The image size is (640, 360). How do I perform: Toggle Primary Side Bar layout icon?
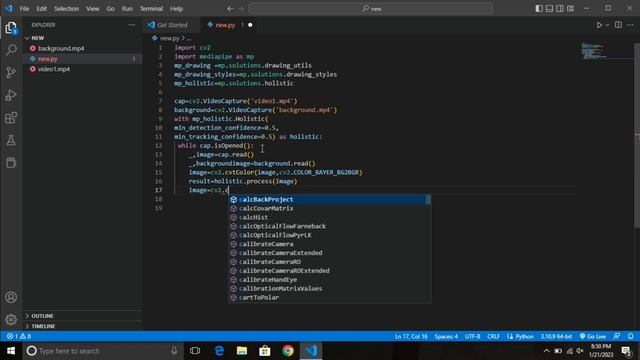coord(539,9)
